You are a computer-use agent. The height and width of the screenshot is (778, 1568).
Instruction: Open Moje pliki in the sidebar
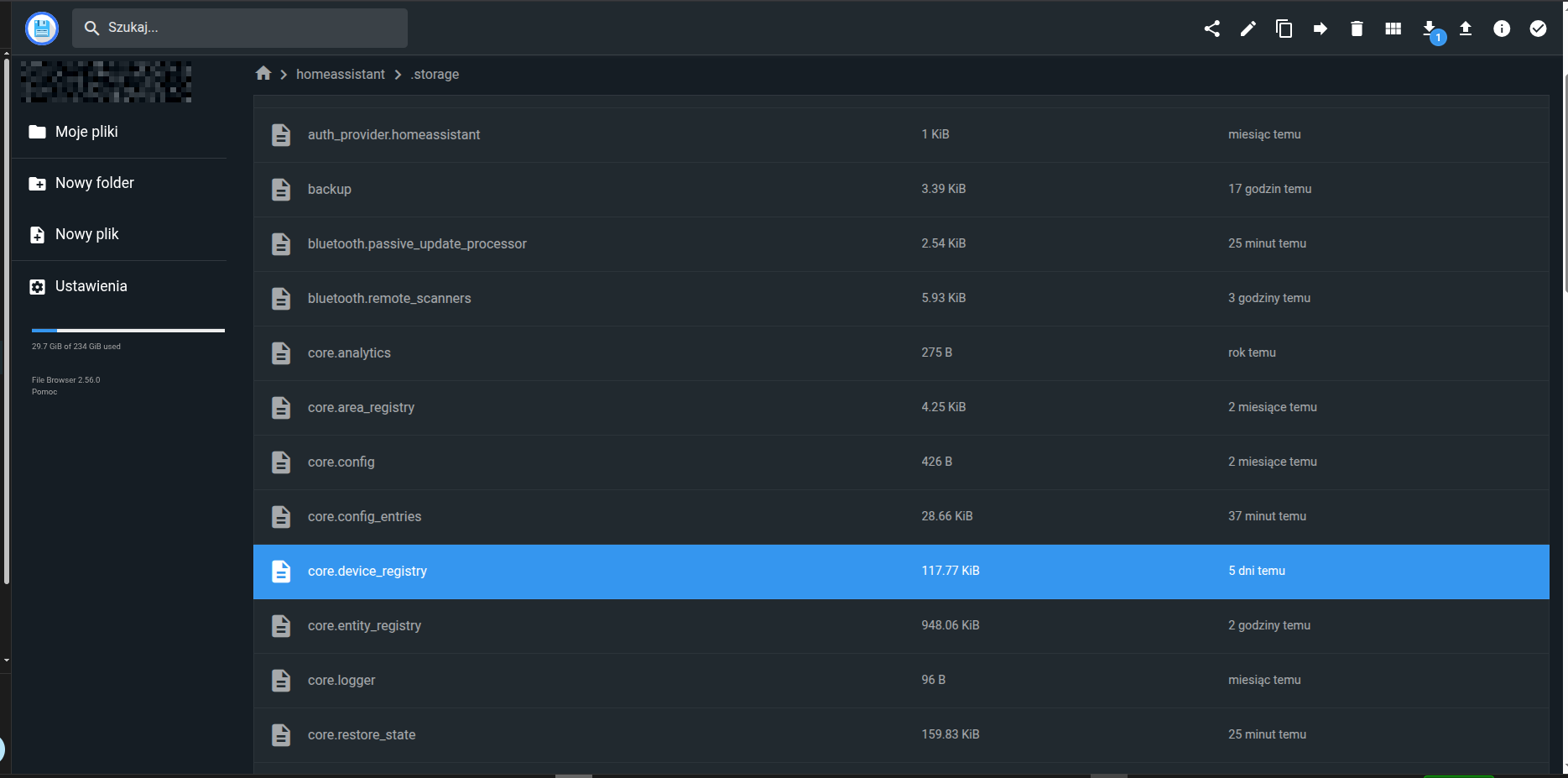(86, 132)
